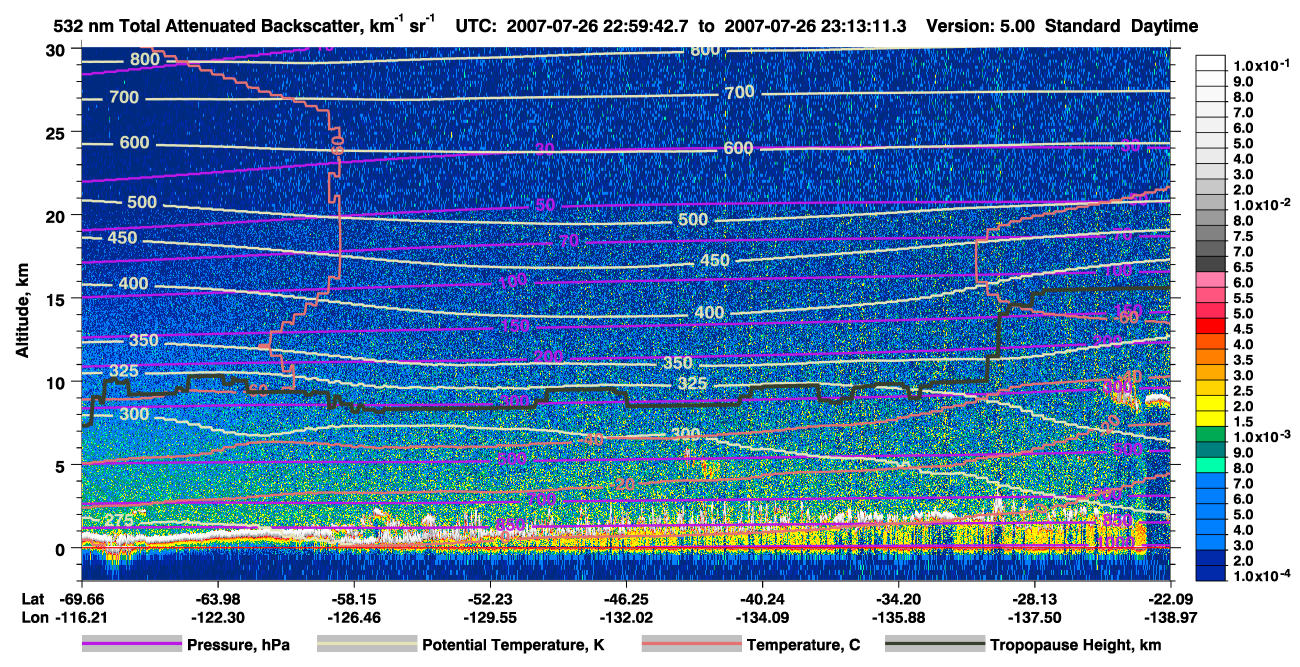
Task: Click the latitude value '-58.15'
Action: pos(354,598)
